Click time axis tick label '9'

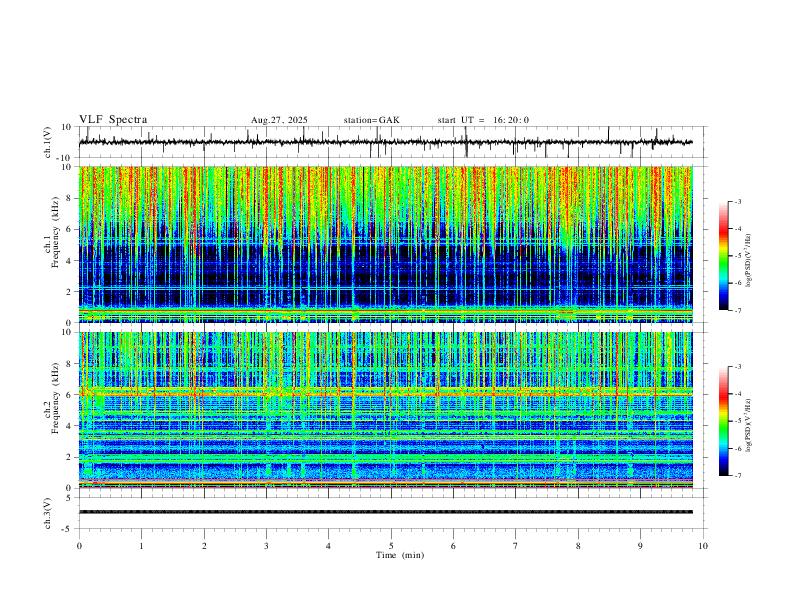pos(640,546)
